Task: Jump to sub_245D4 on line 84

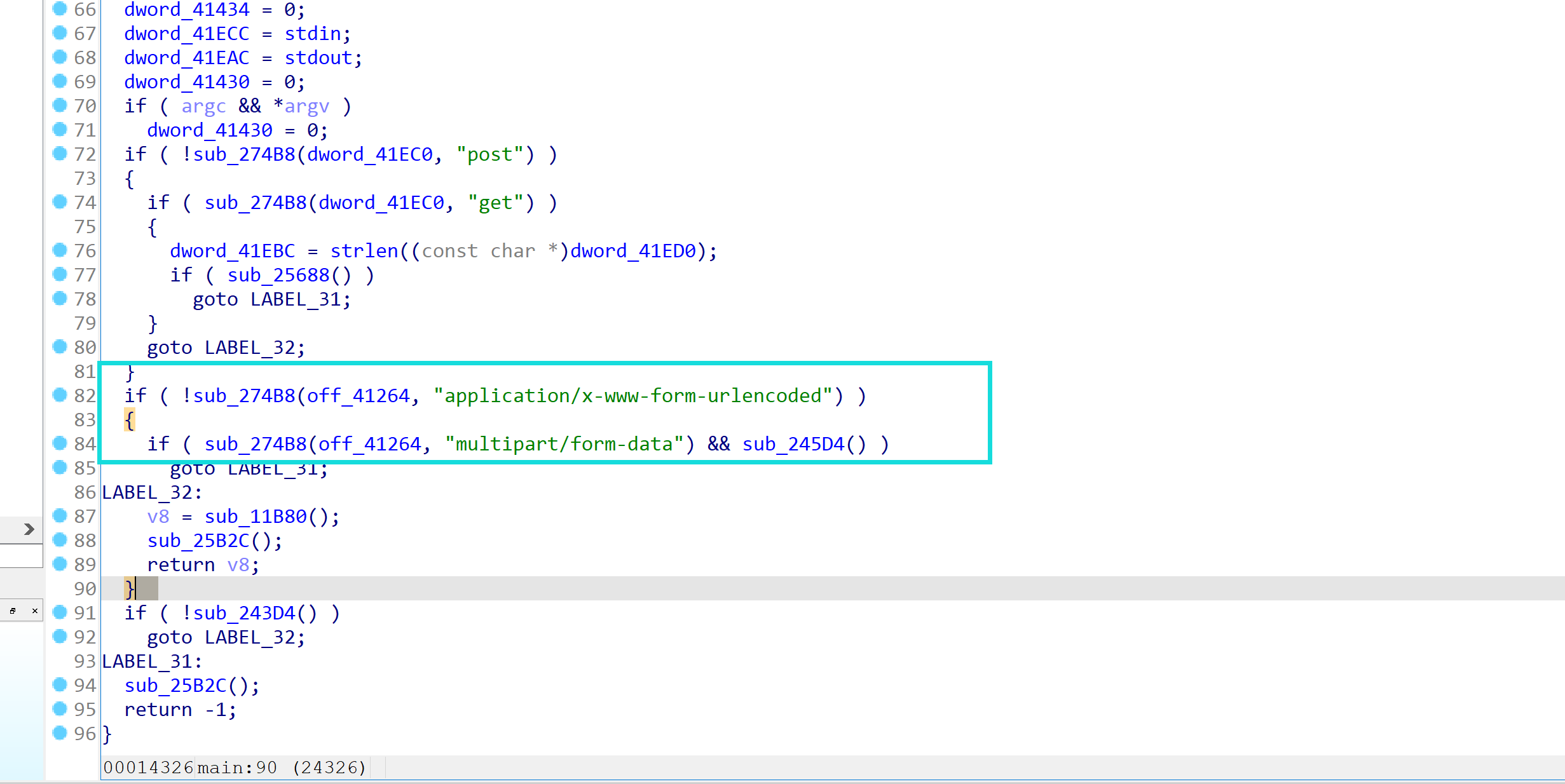Action: (793, 444)
